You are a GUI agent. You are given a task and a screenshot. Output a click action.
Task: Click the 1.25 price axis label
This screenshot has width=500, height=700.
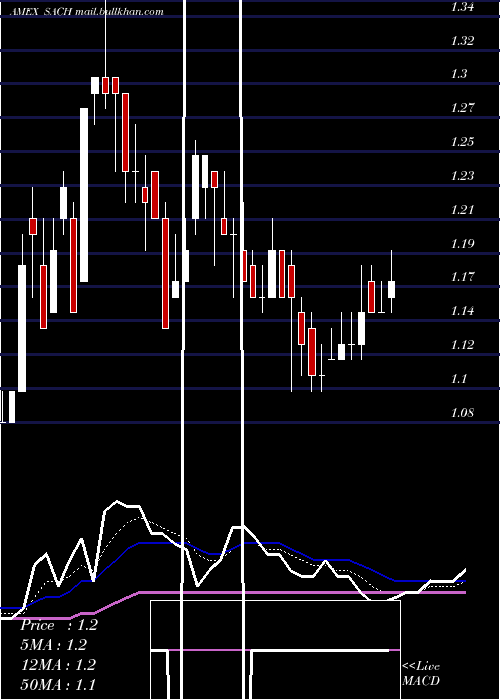[x=462, y=142]
